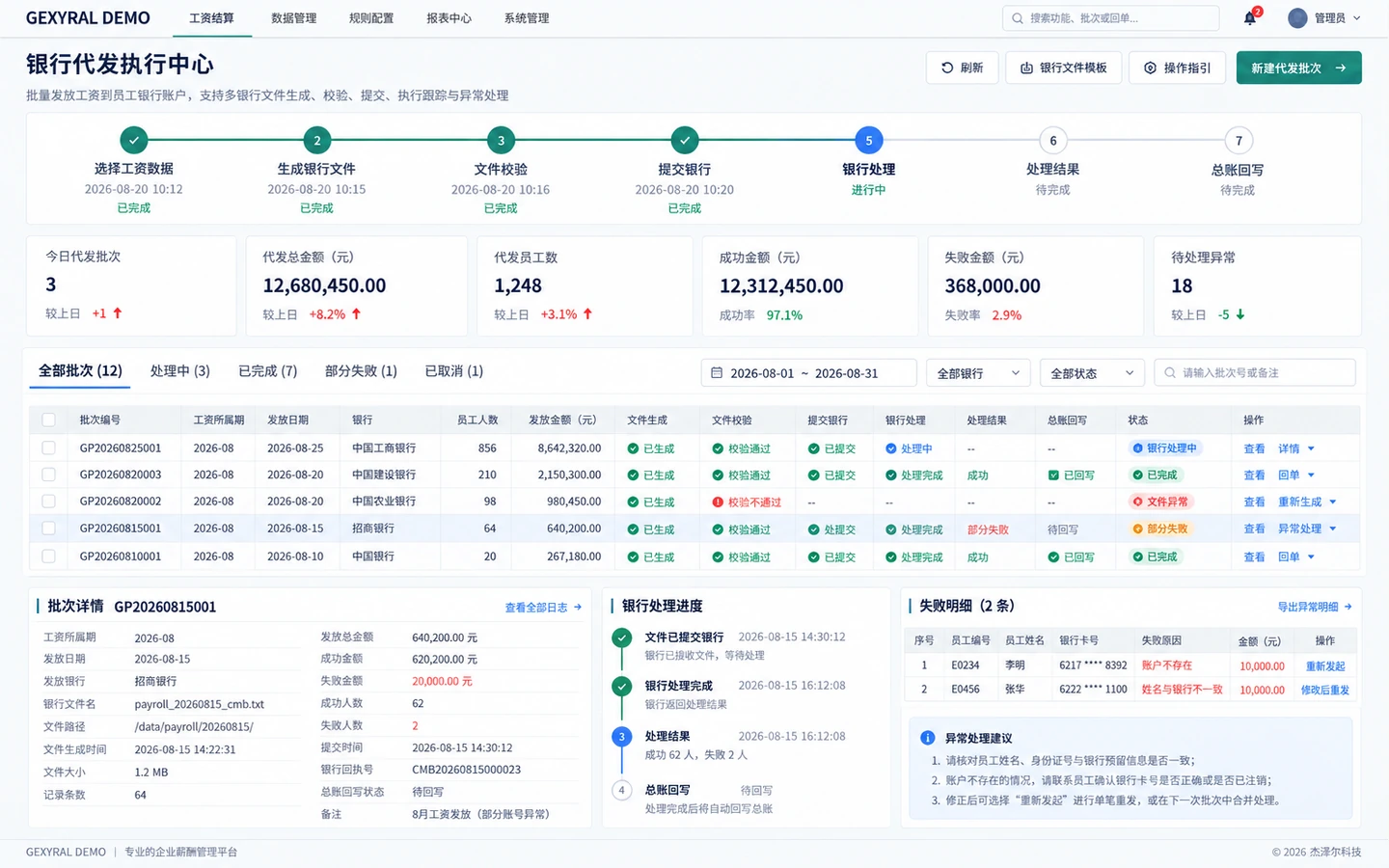This screenshot has width=1389, height=868.
Task: Open the 报表中心 menu
Action: click(449, 18)
